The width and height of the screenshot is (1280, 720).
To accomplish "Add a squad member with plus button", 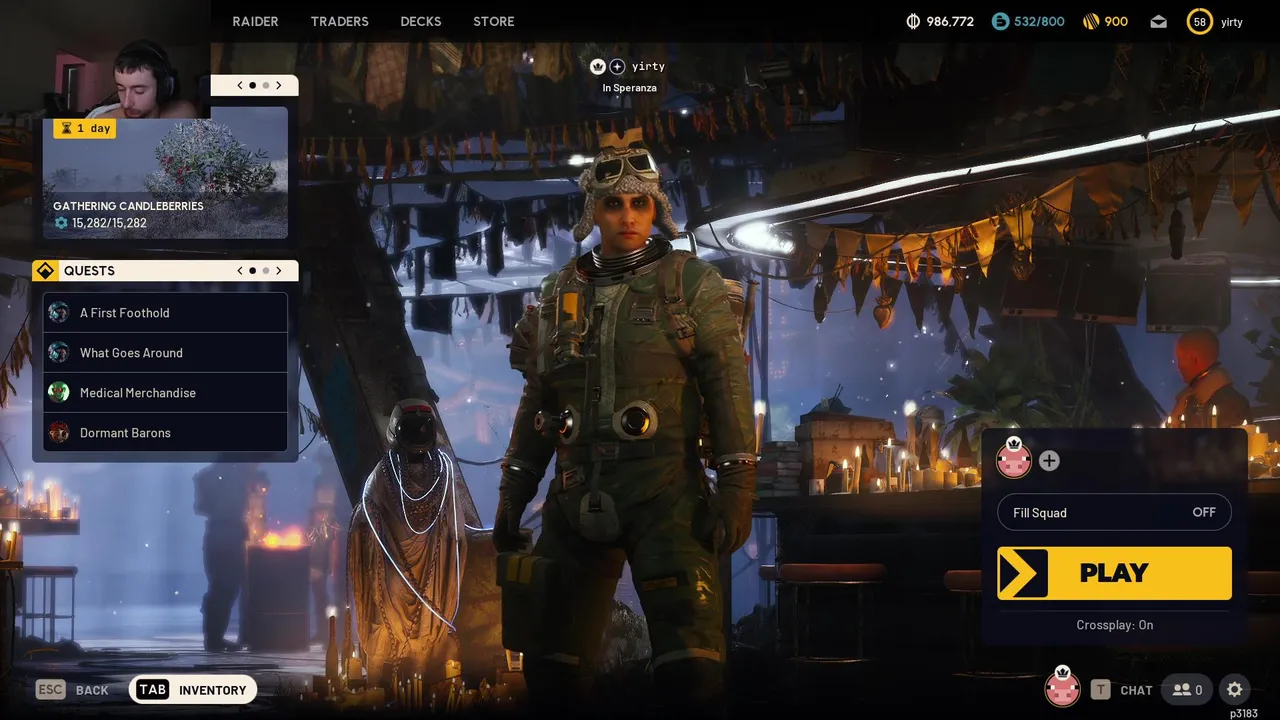I will [1049, 460].
